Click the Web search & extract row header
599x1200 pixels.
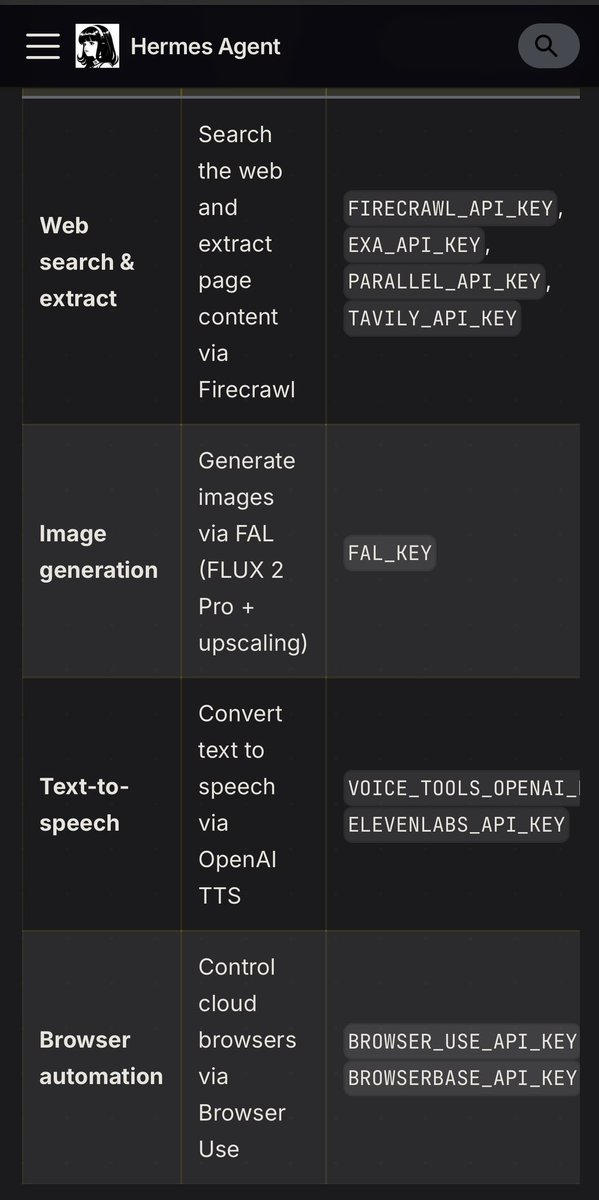click(87, 262)
